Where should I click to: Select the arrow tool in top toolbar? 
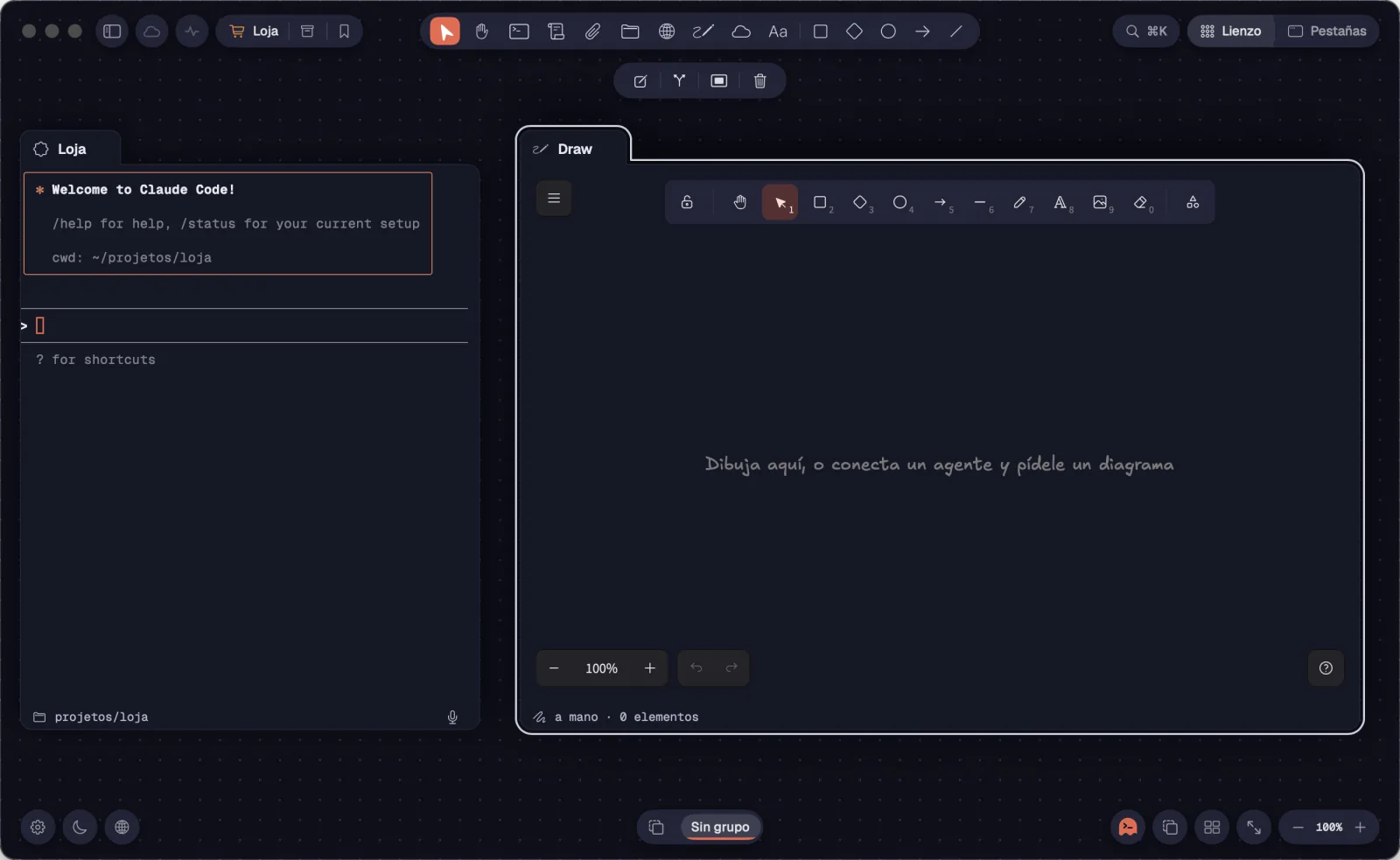[x=922, y=31]
